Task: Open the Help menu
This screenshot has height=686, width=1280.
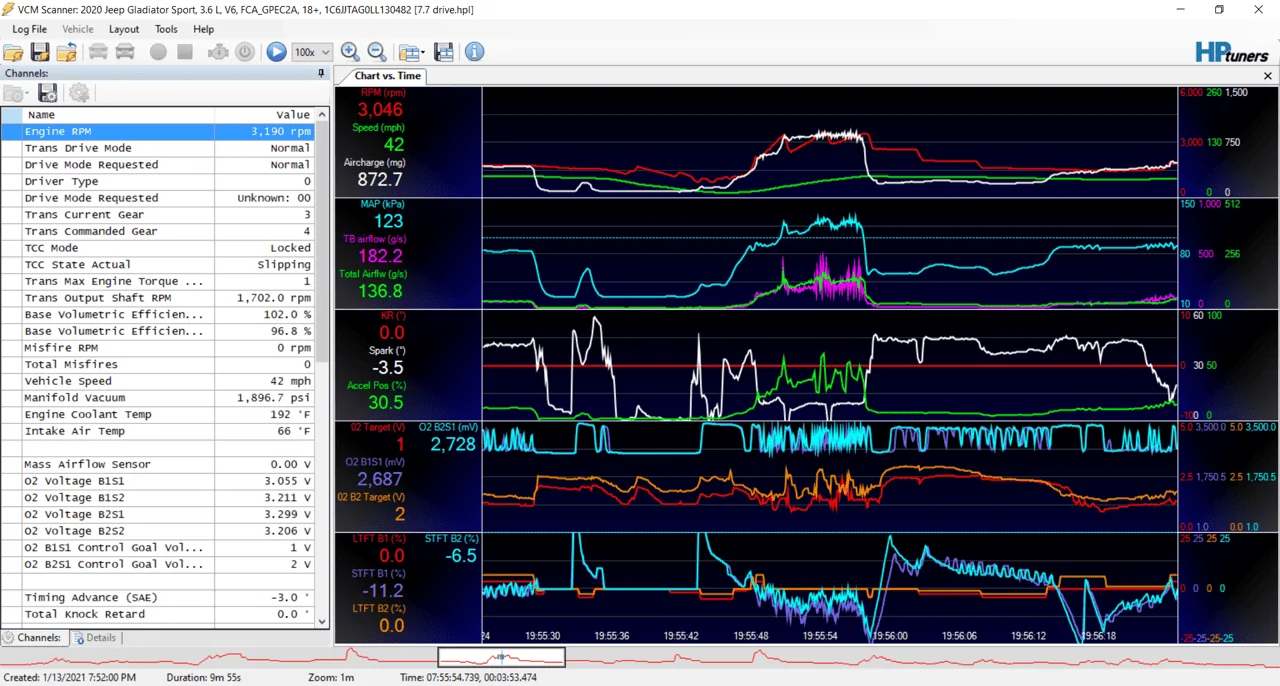Action: tap(203, 29)
